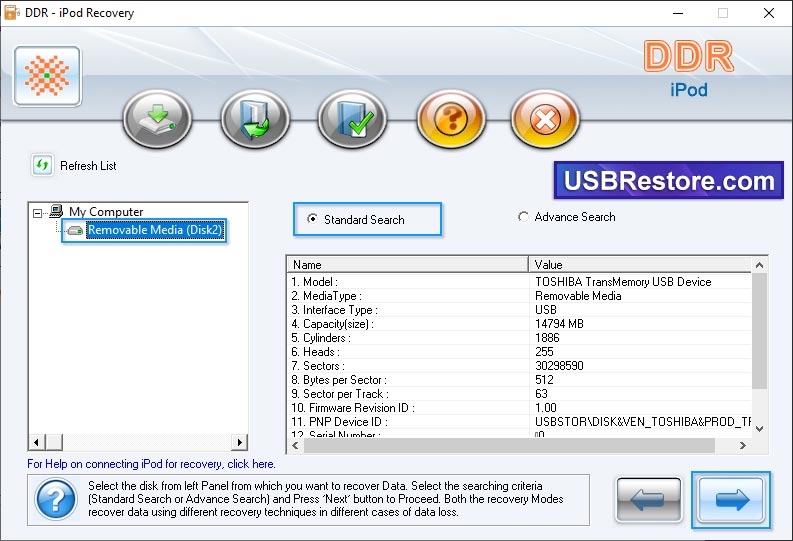
Task: Click the details table scroll left arrow
Action: pyautogui.click(x=295, y=445)
